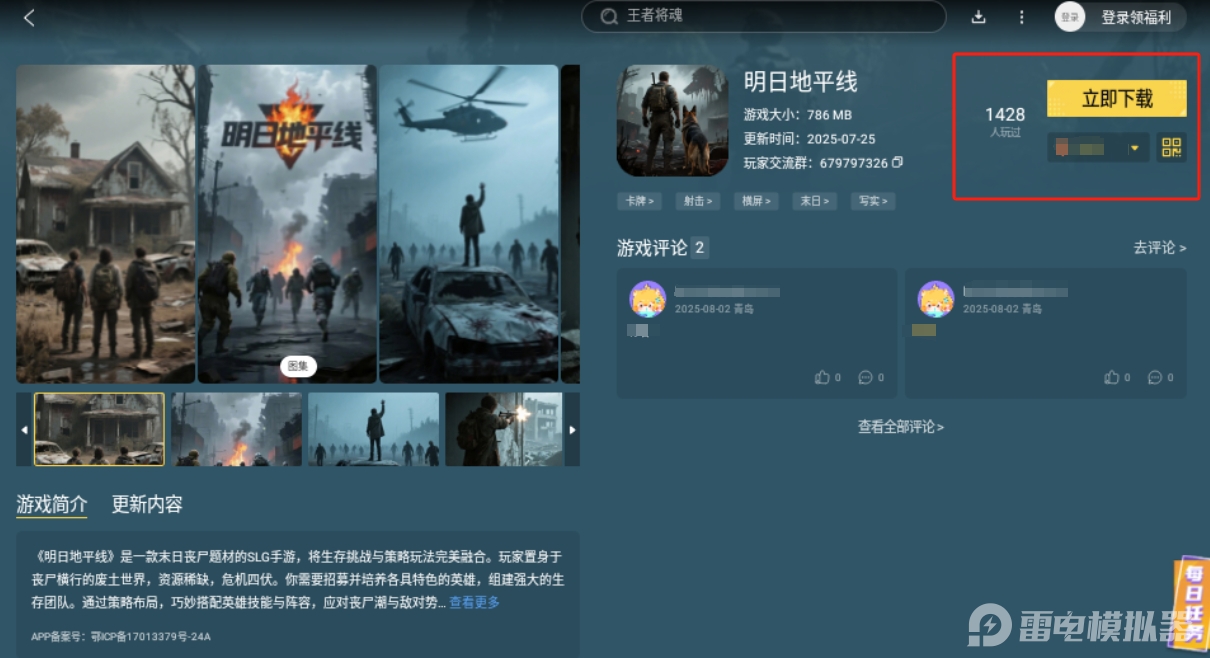Select the 射击 tag
The height and width of the screenshot is (658, 1210).
click(x=698, y=201)
